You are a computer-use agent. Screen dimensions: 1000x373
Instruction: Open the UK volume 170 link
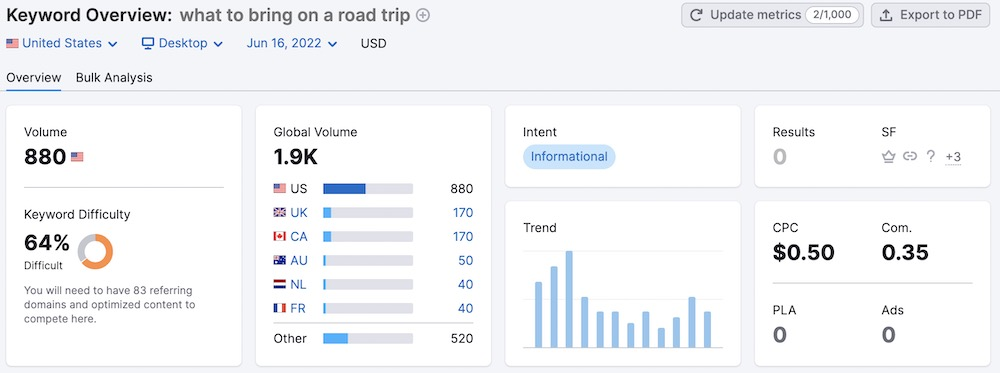pos(463,212)
